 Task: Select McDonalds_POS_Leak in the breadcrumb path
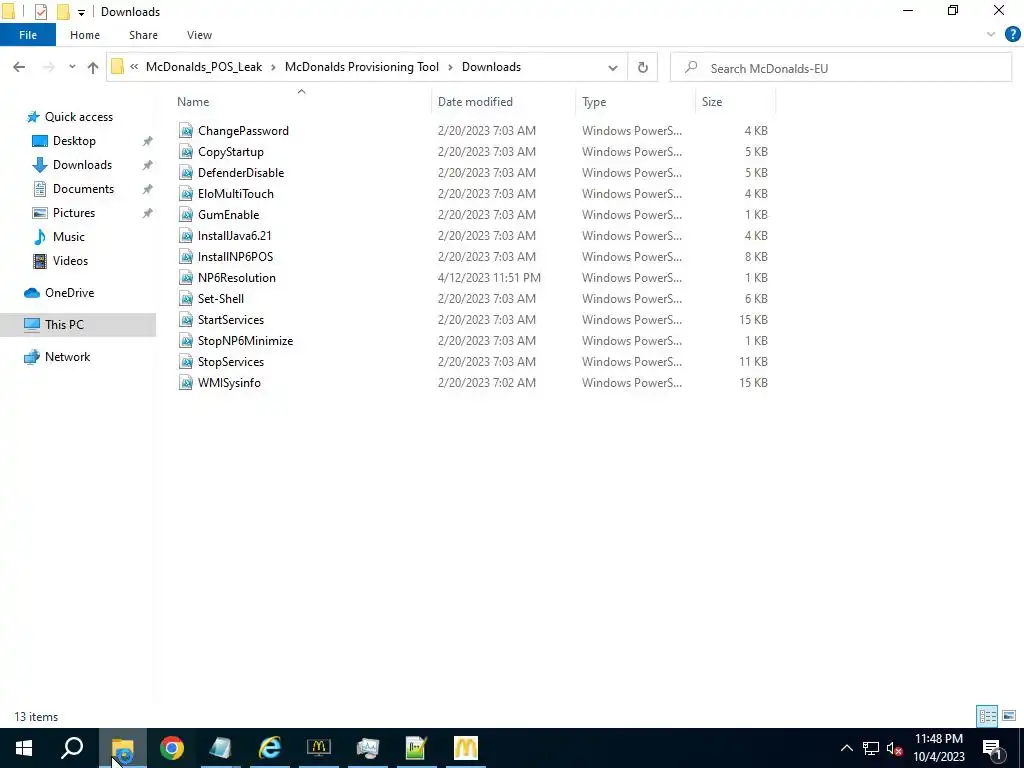204,67
